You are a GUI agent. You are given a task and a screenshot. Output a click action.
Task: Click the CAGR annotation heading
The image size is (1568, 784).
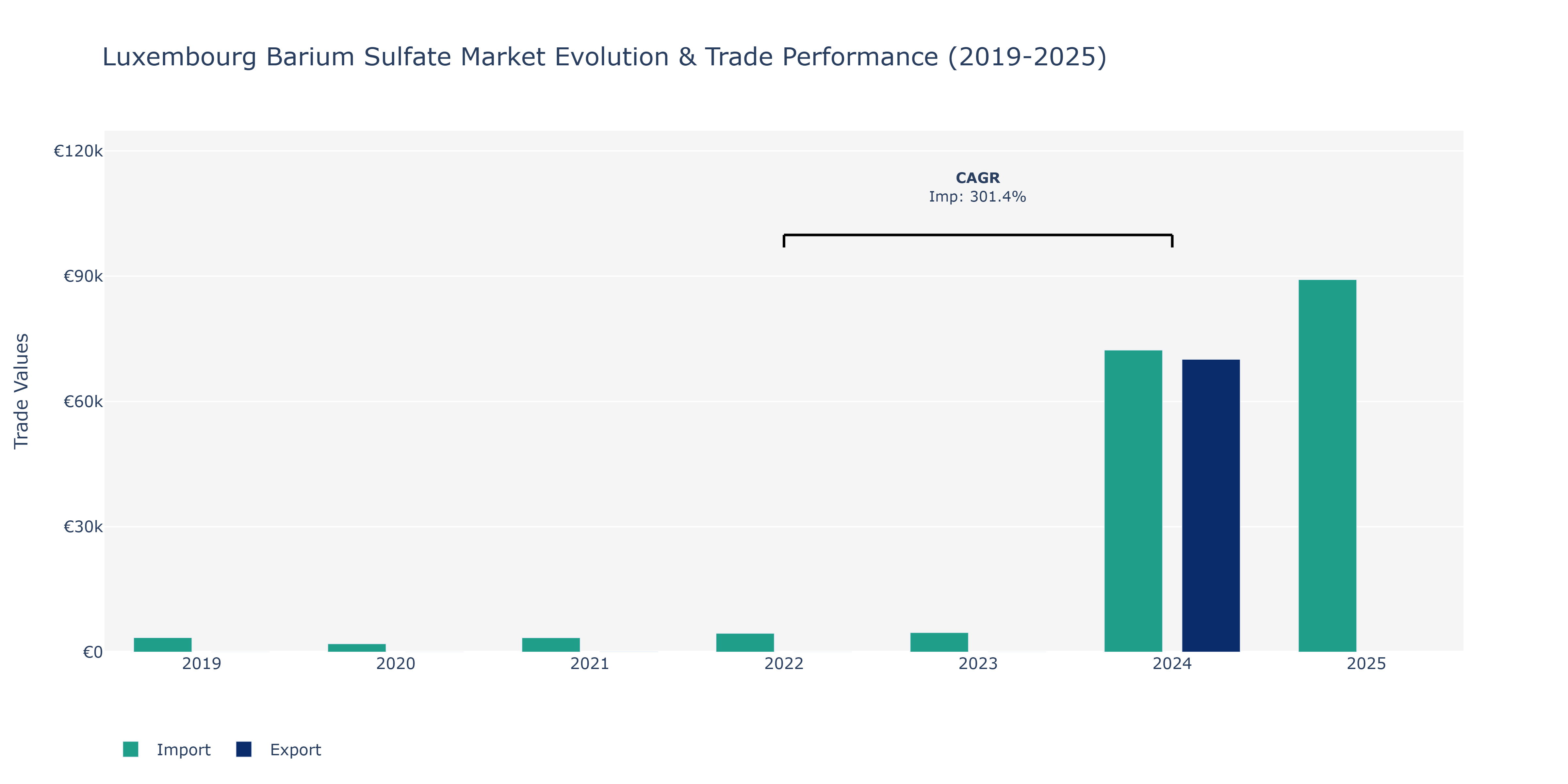point(978,178)
